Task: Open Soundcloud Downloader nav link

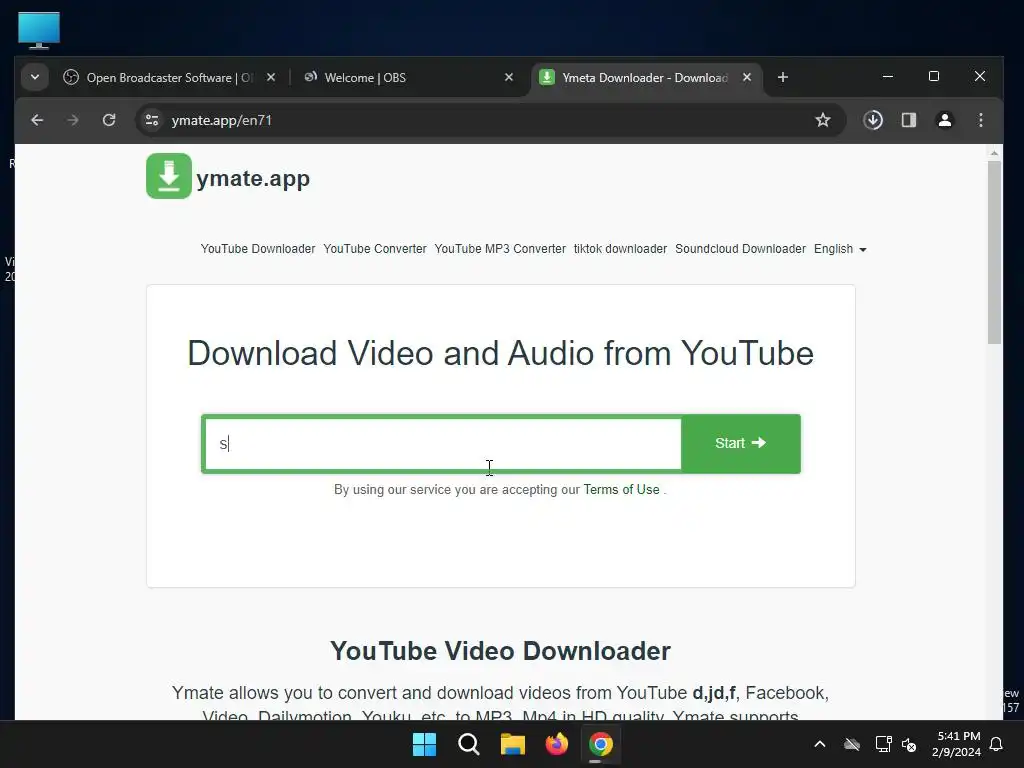Action: [741, 249]
